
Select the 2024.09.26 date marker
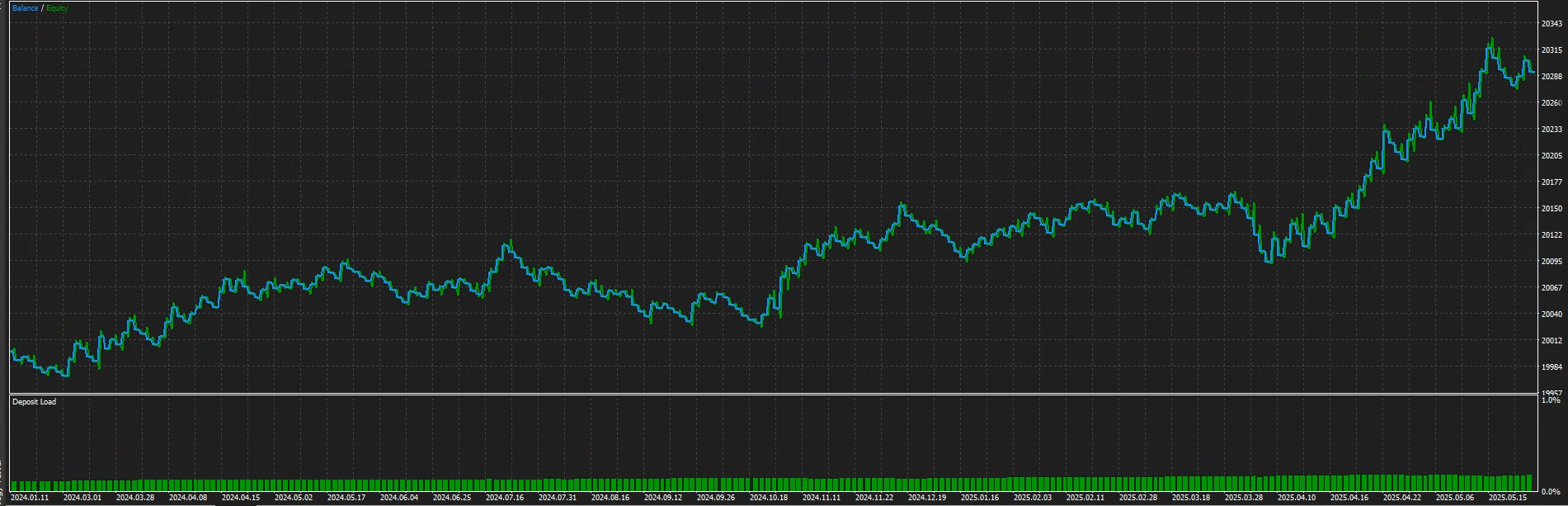[x=716, y=498]
